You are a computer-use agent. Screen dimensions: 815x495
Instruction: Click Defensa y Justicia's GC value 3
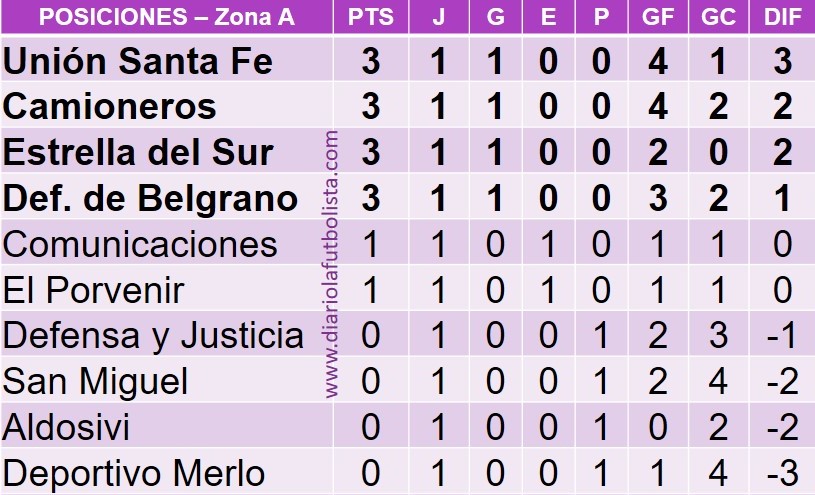tap(718, 336)
